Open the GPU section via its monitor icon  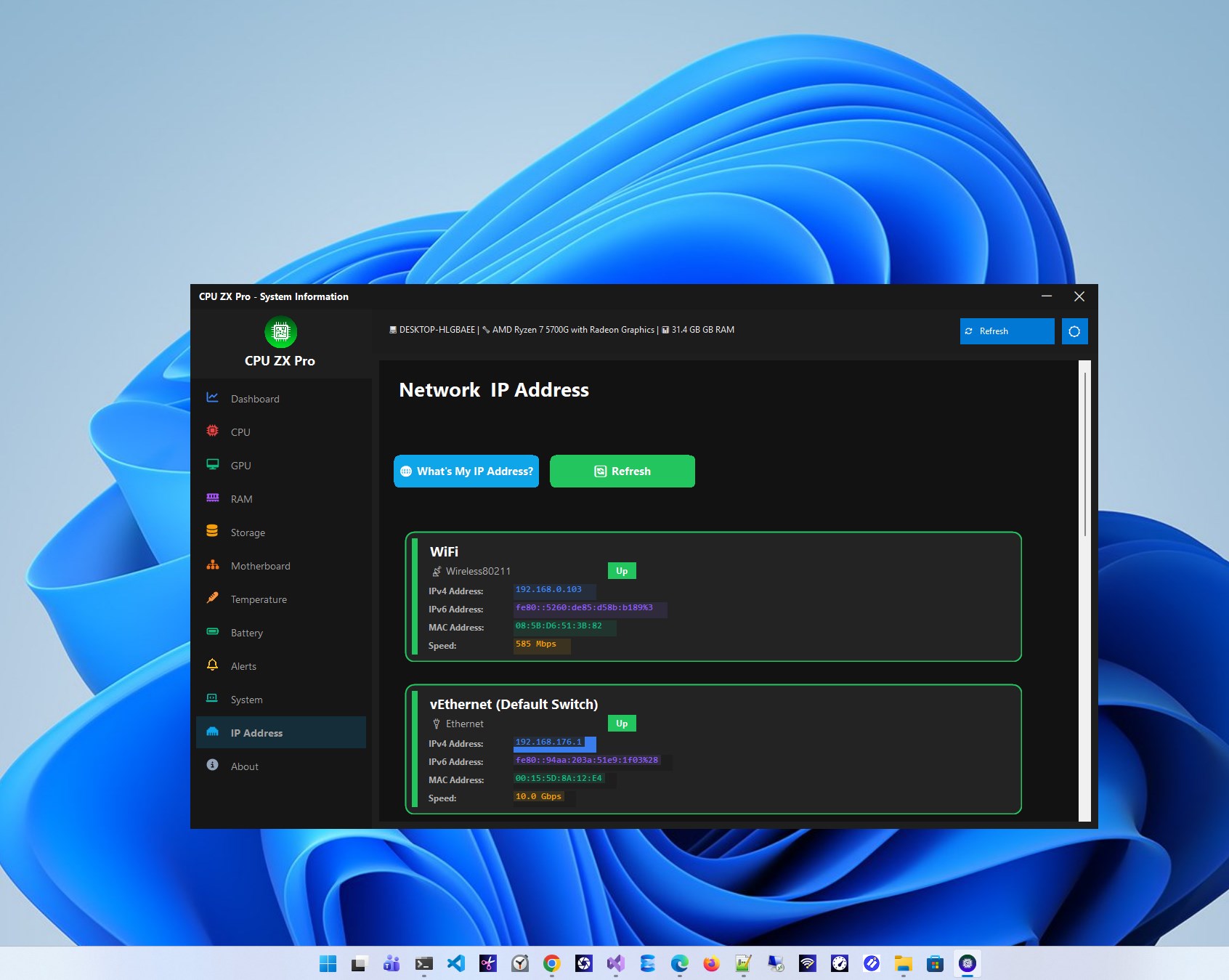(x=212, y=465)
